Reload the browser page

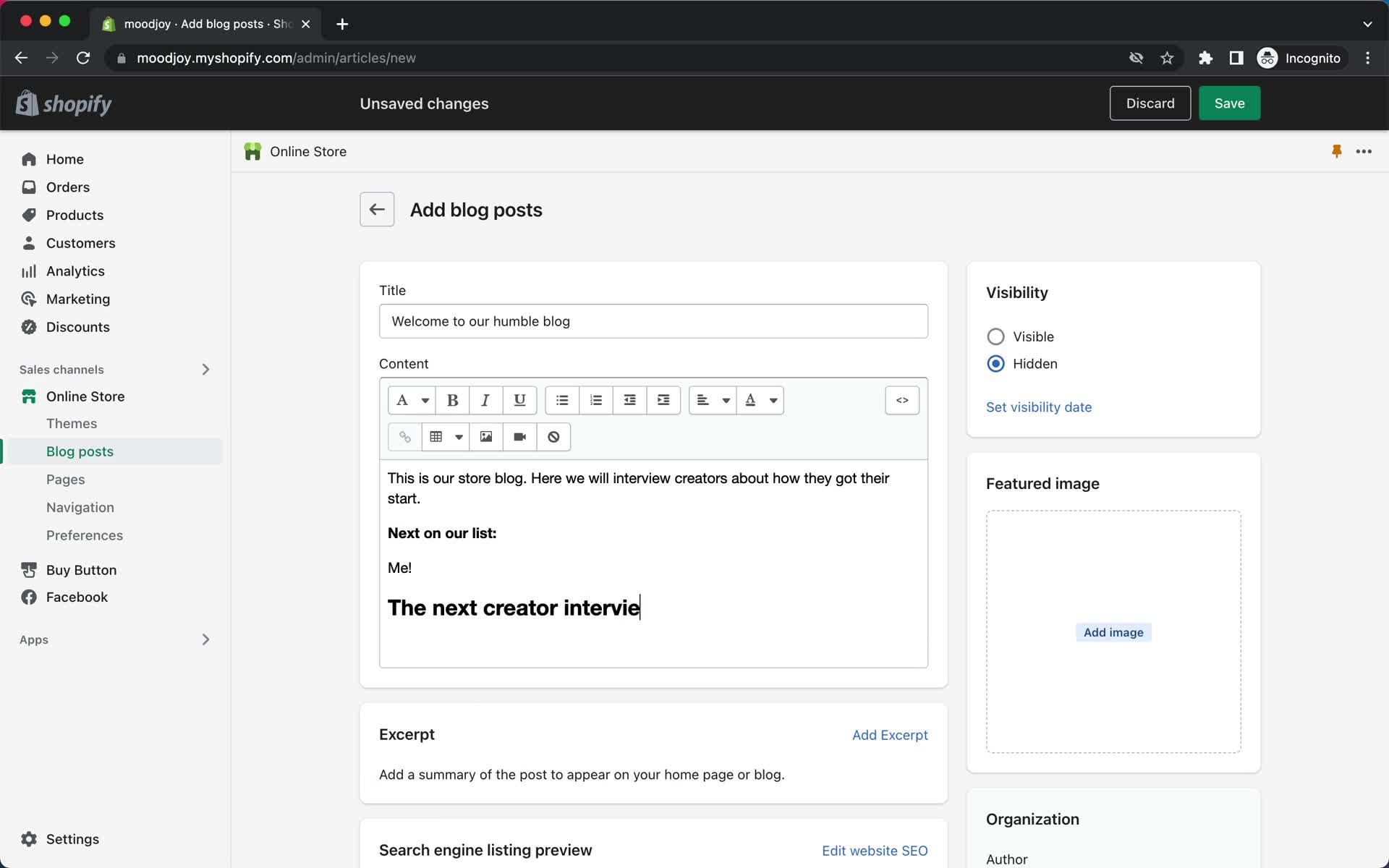[83, 58]
